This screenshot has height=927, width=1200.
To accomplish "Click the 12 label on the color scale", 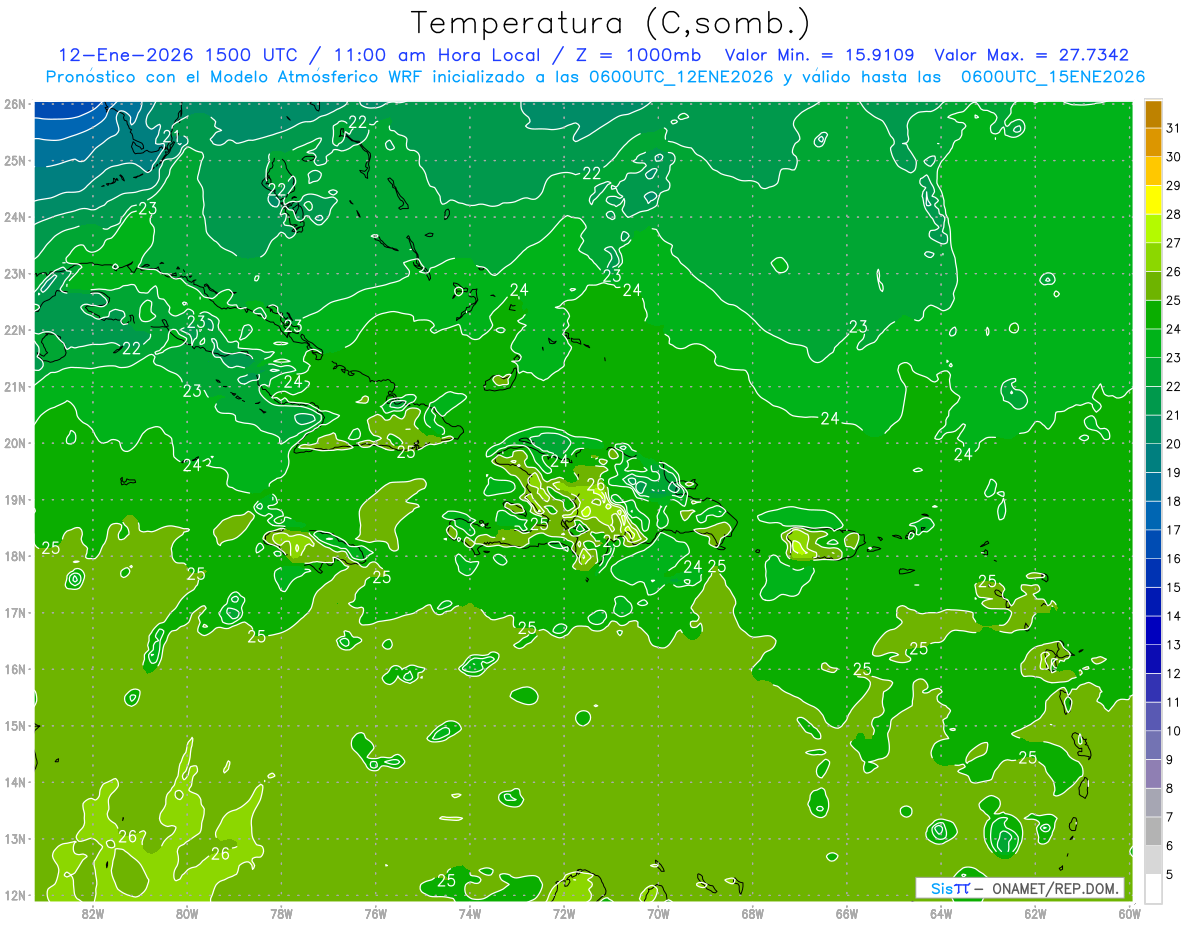I will [1174, 673].
